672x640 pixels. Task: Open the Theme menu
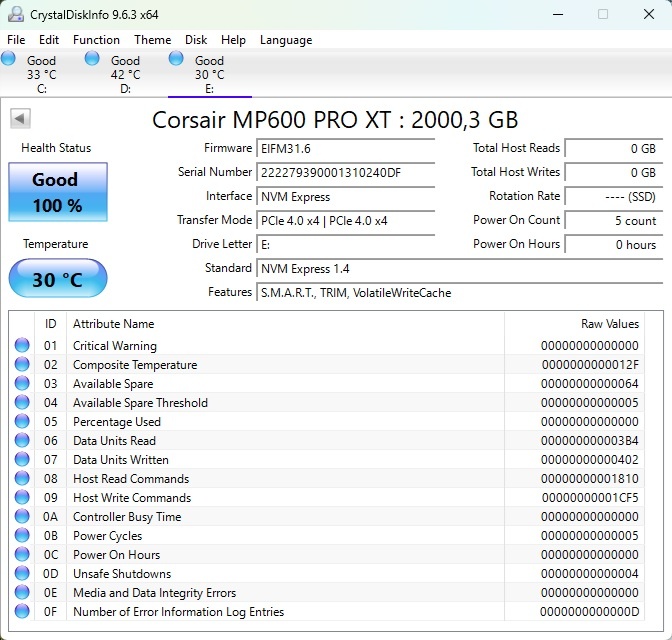tap(153, 40)
